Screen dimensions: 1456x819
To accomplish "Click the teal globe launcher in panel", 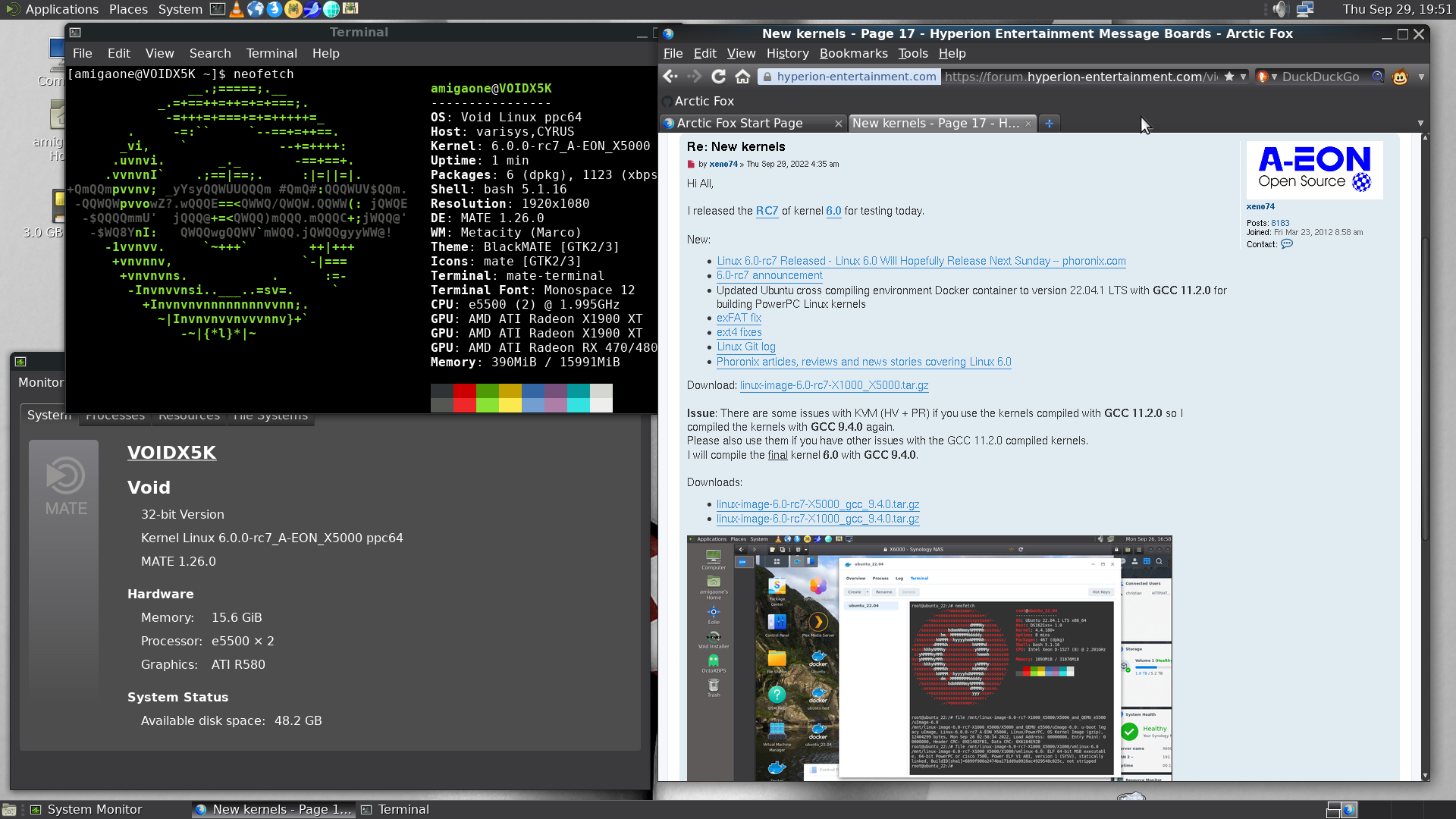I will pos(331,9).
